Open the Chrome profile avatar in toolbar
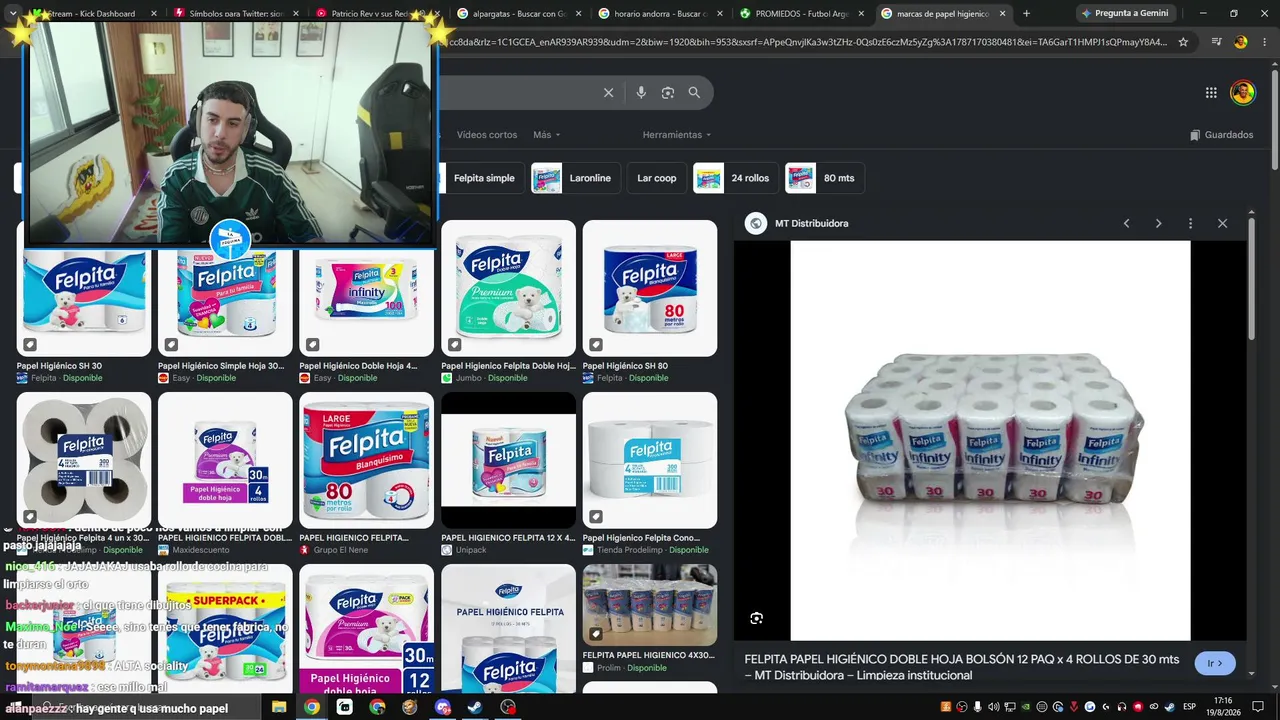The height and width of the screenshot is (720, 1280). point(1241,42)
